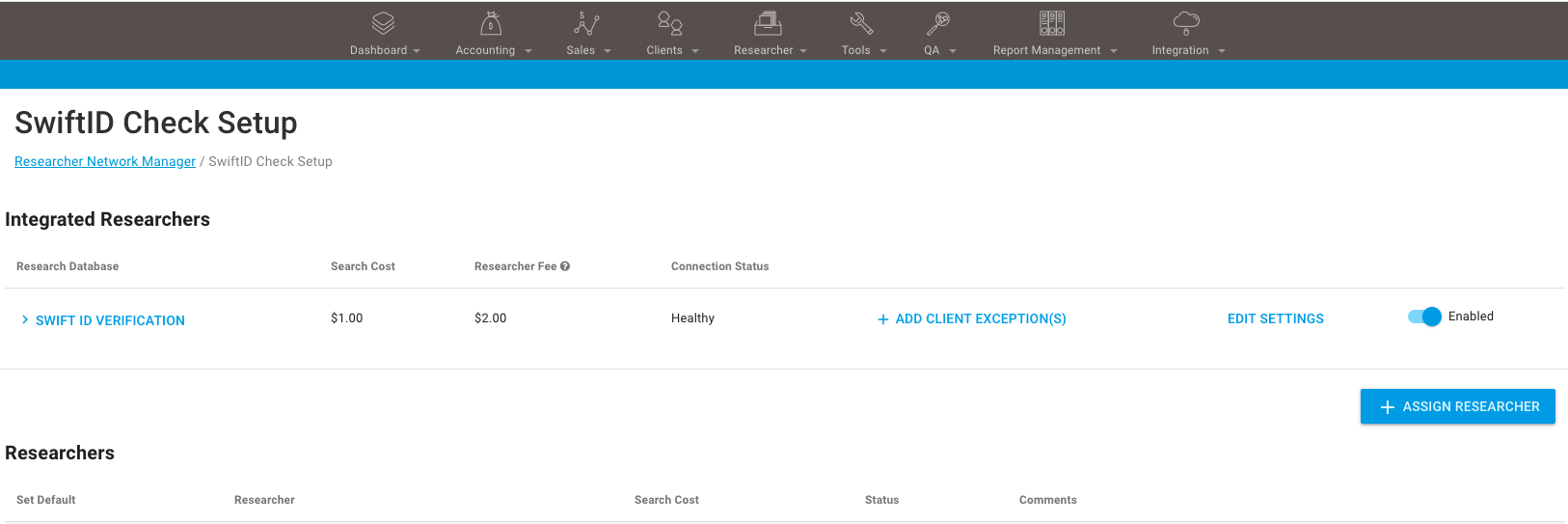This screenshot has width=1568, height=524.
Task: Open the Sales dropdown arrow
Action: click(608, 51)
